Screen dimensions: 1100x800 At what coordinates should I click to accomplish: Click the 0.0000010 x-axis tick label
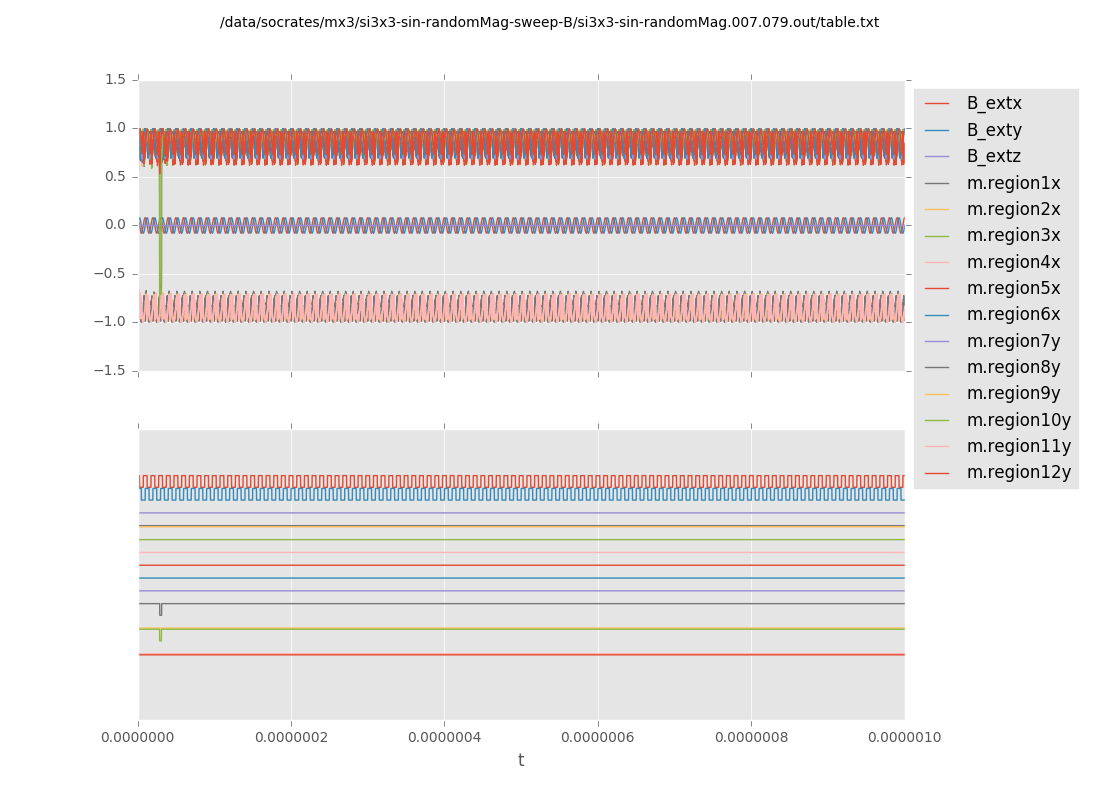[904, 737]
